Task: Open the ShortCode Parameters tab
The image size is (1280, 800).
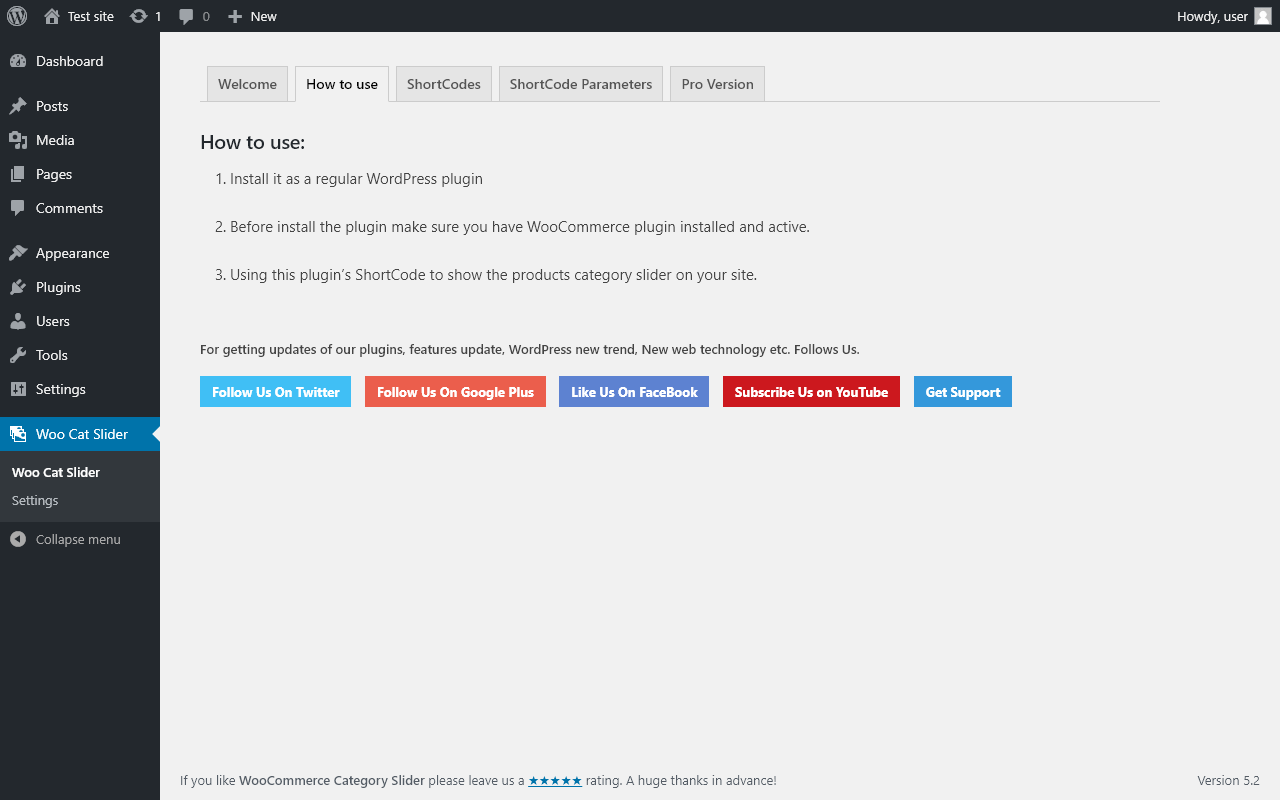Action: [x=581, y=84]
